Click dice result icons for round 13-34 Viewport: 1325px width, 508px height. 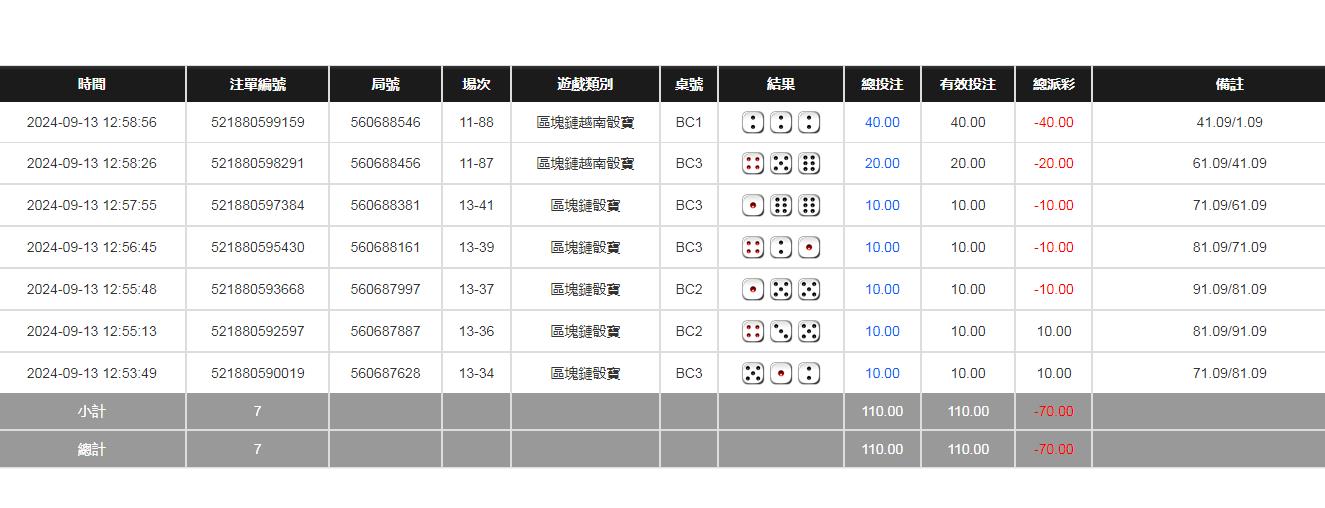click(x=781, y=373)
